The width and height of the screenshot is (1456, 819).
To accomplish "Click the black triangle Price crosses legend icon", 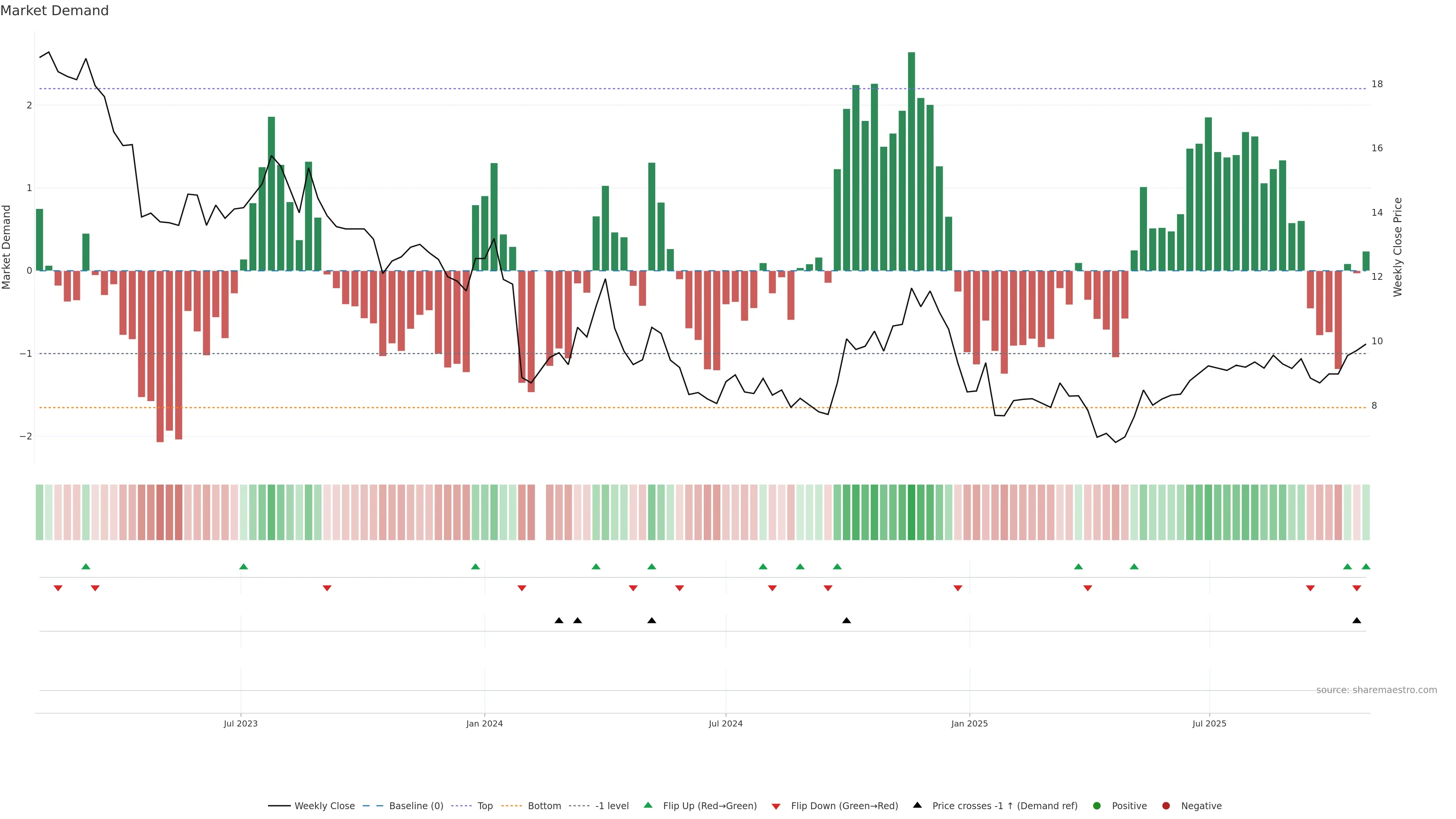I will pos(917,805).
